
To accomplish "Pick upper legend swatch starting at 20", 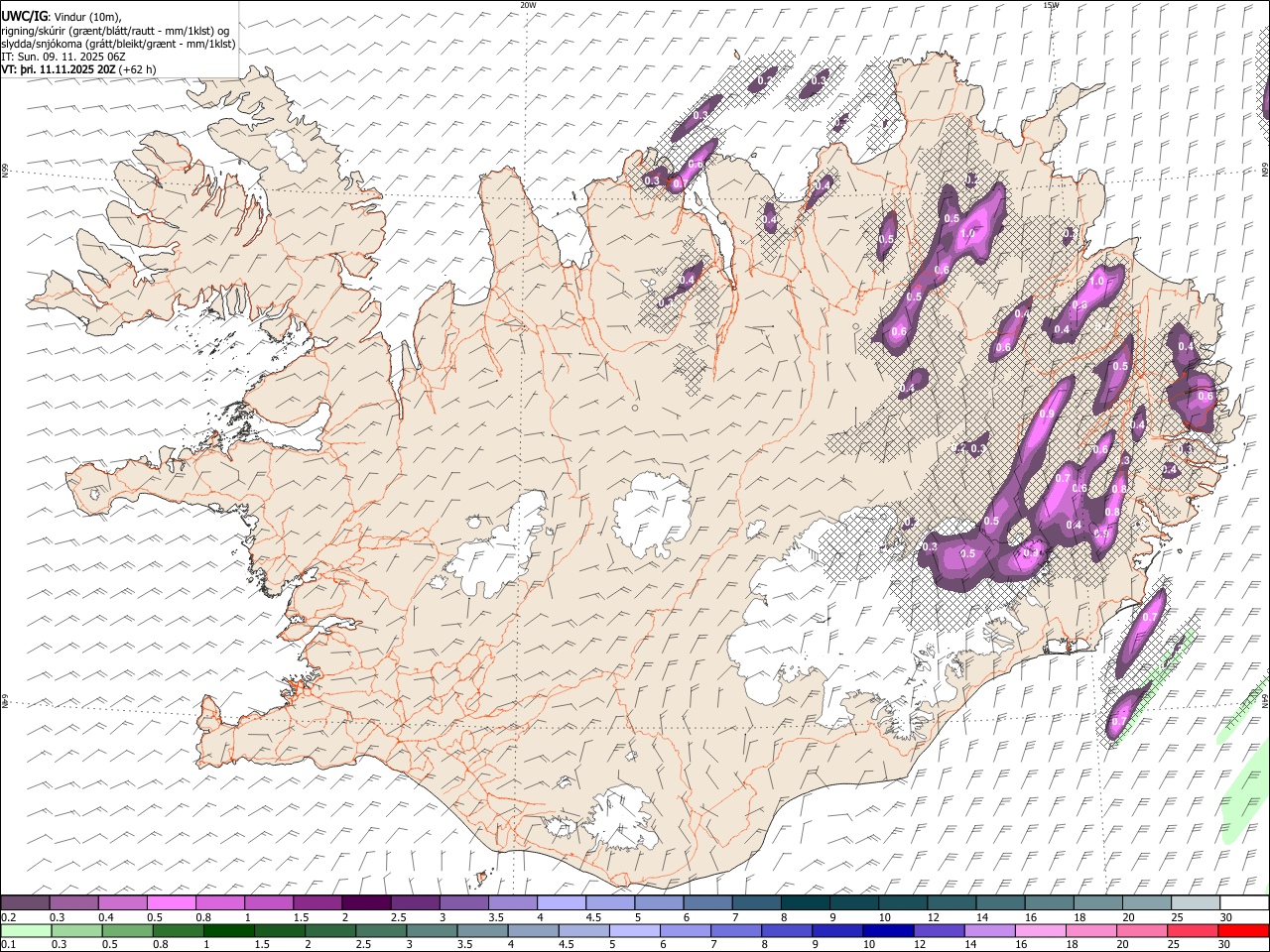I will [1146, 902].
